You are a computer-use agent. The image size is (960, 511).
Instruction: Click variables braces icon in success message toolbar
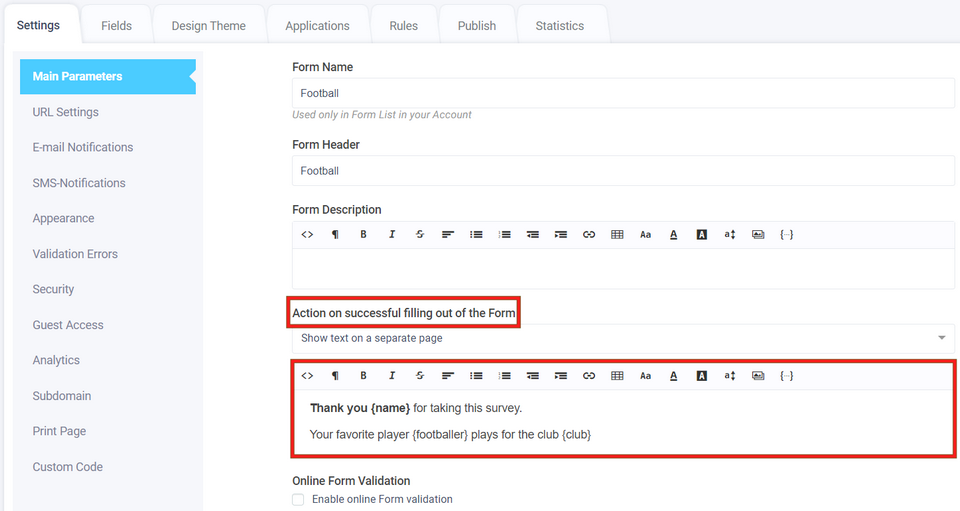pos(786,376)
